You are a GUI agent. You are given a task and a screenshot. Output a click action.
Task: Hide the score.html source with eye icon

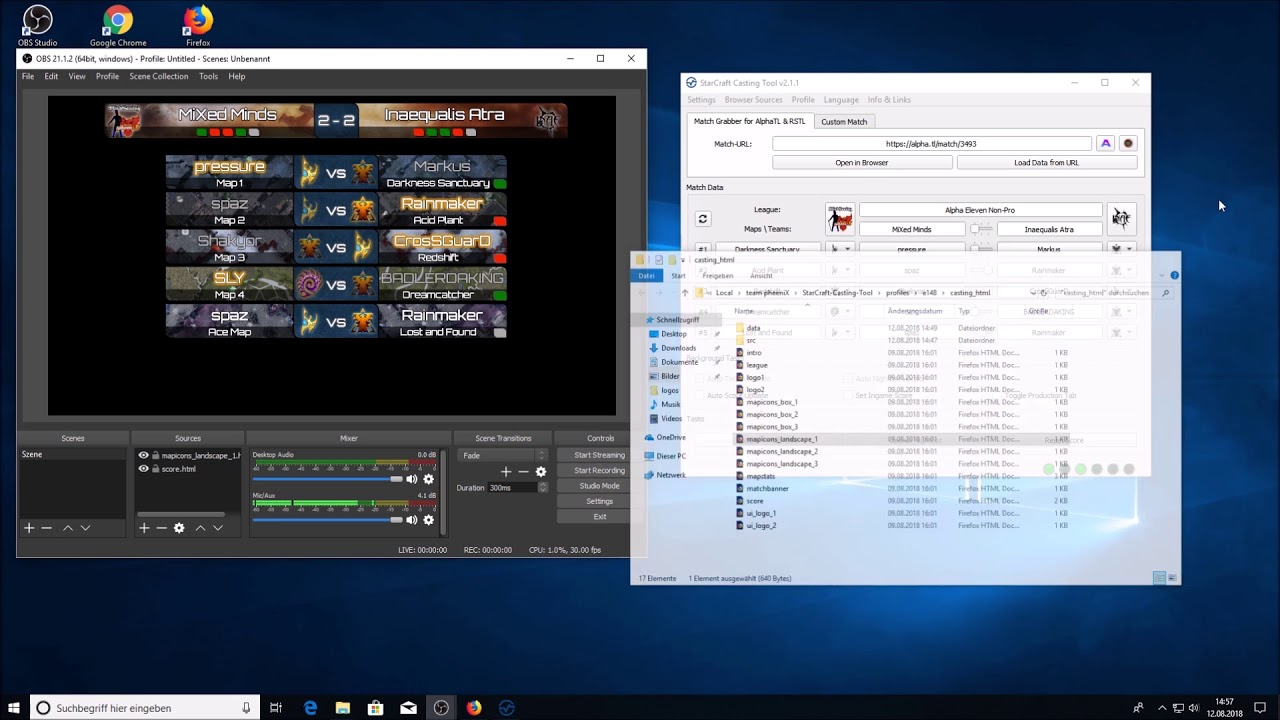coord(143,469)
